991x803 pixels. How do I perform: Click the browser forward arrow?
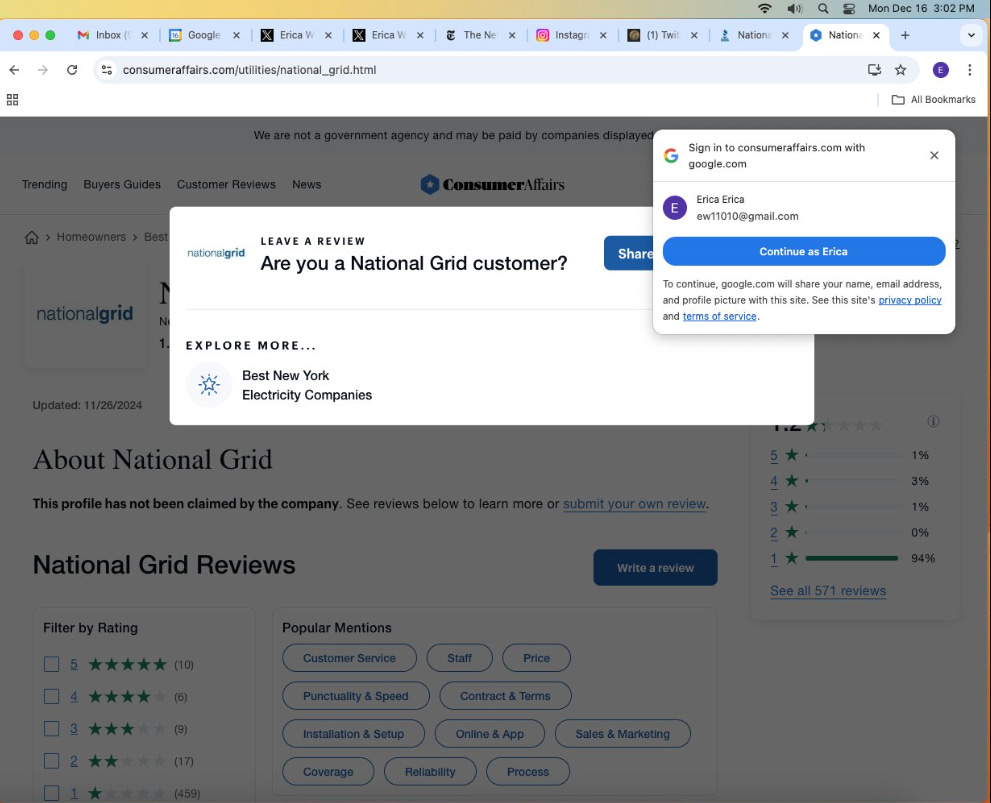click(x=43, y=70)
